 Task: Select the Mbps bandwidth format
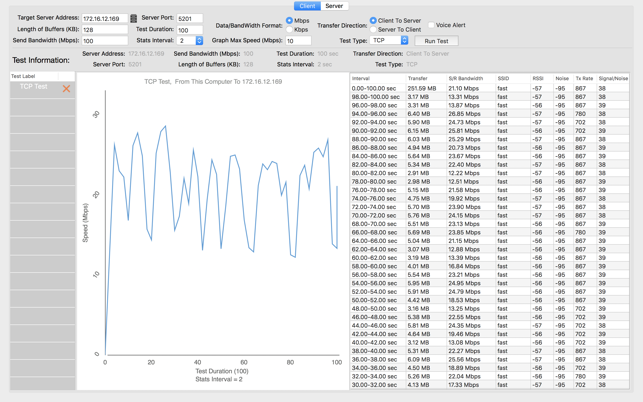pos(290,20)
